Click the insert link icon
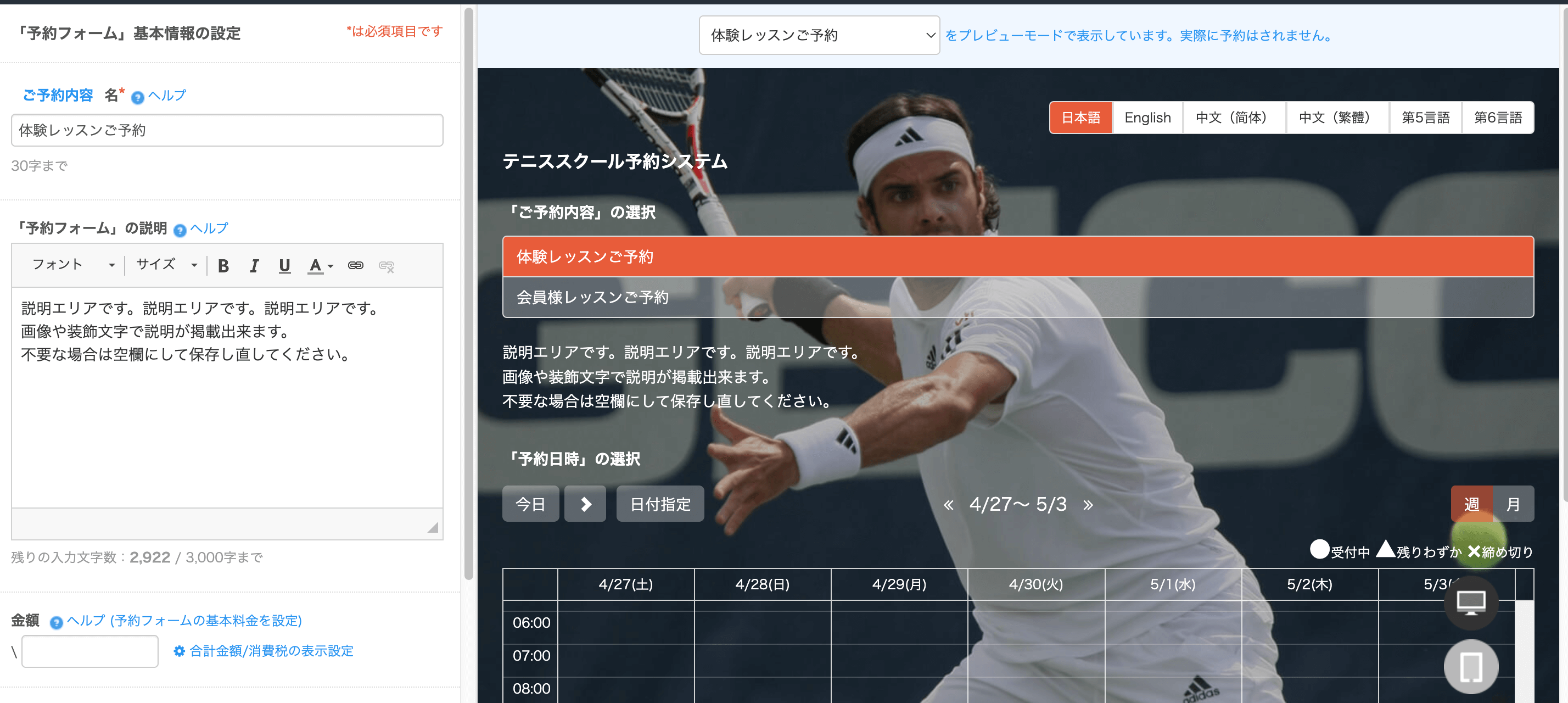The height and width of the screenshot is (703, 1568). pyautogui.click(x=355, y=266)
